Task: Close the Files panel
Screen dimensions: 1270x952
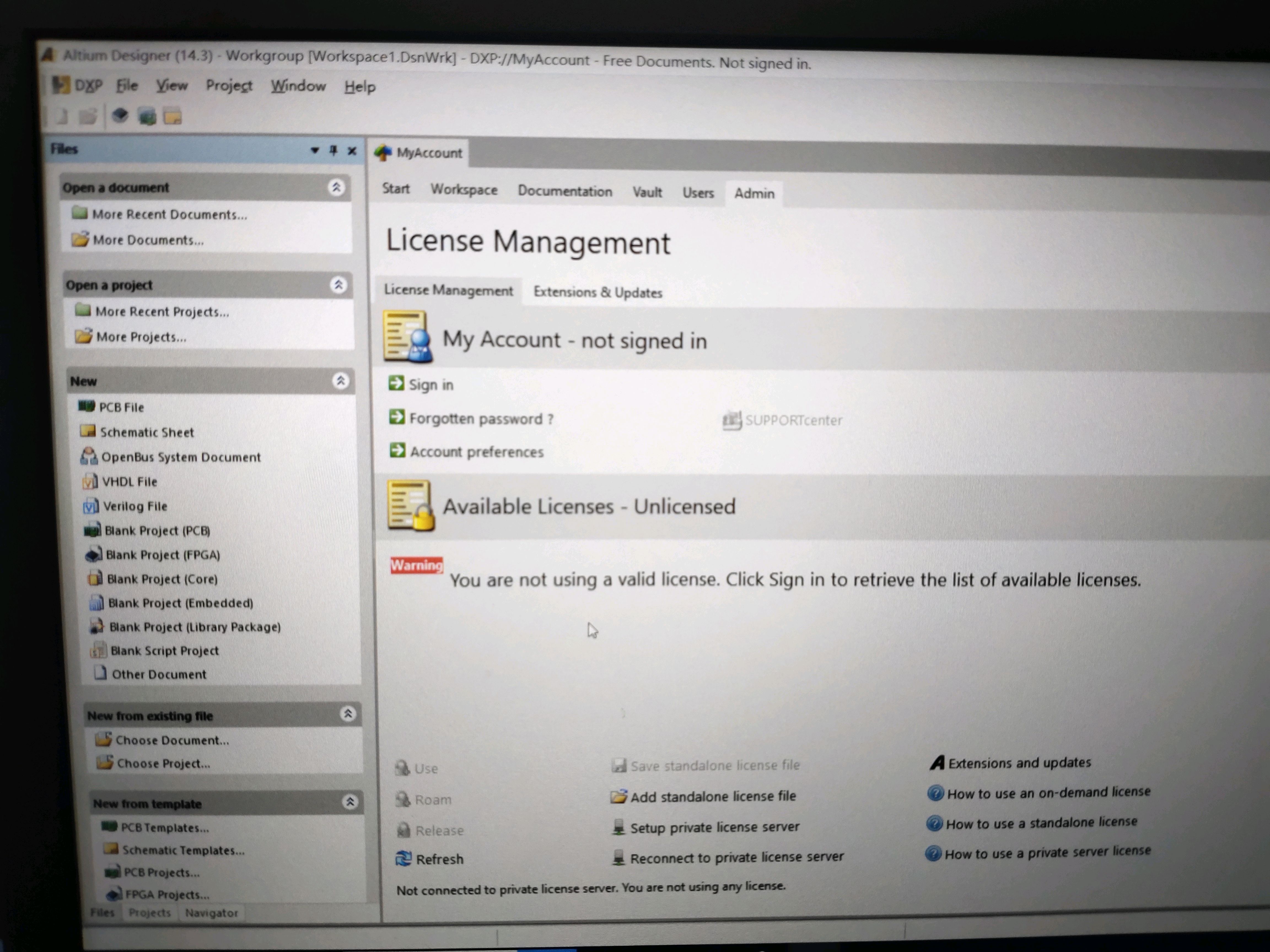Action: coord(352,151)
